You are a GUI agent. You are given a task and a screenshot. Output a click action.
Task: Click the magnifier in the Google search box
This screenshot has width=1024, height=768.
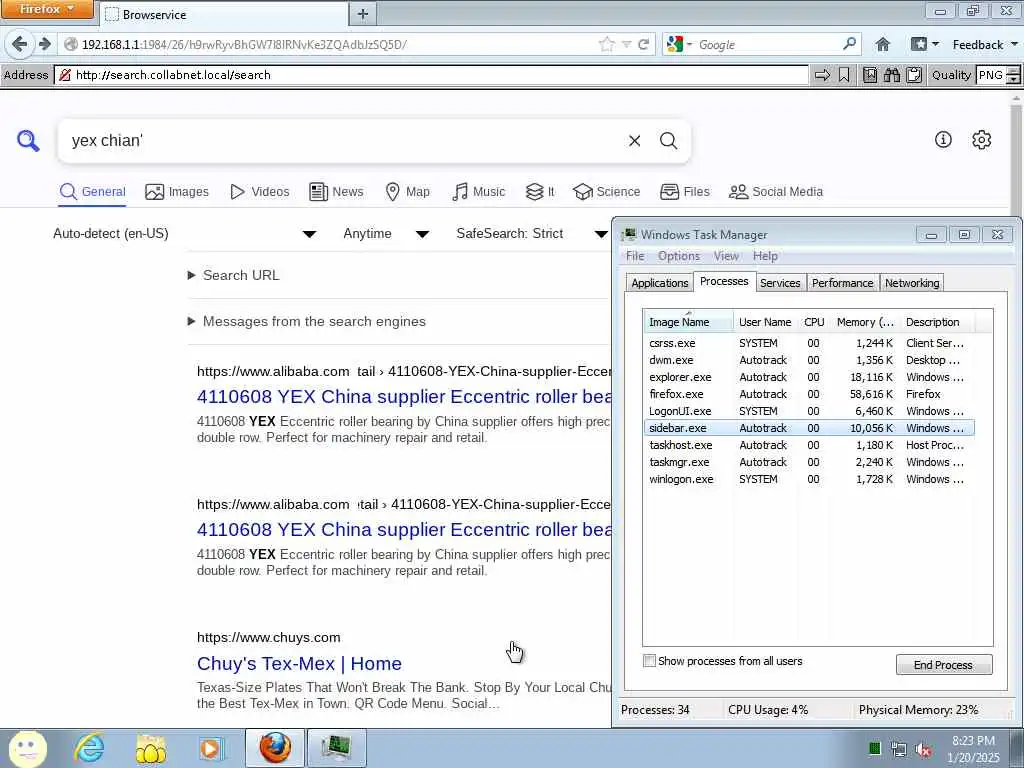(849, 44)
